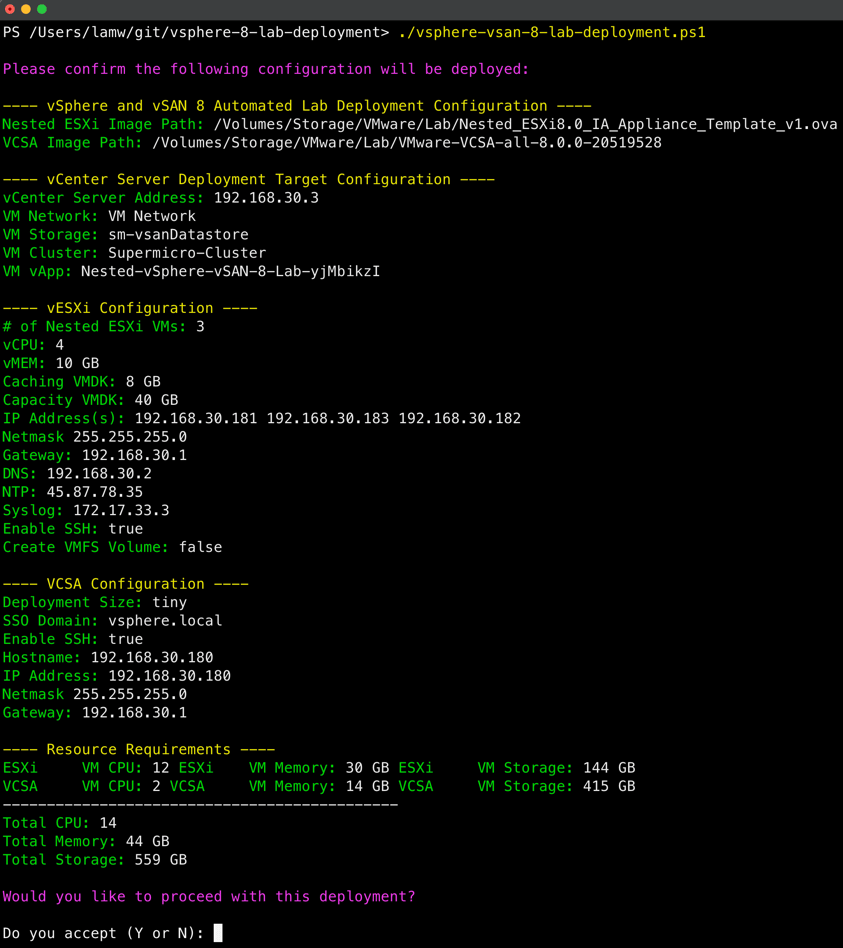This screenshot has width=843, height=948.
Task: Close the terminal window with red button
Action: click(x=10, y=9)
